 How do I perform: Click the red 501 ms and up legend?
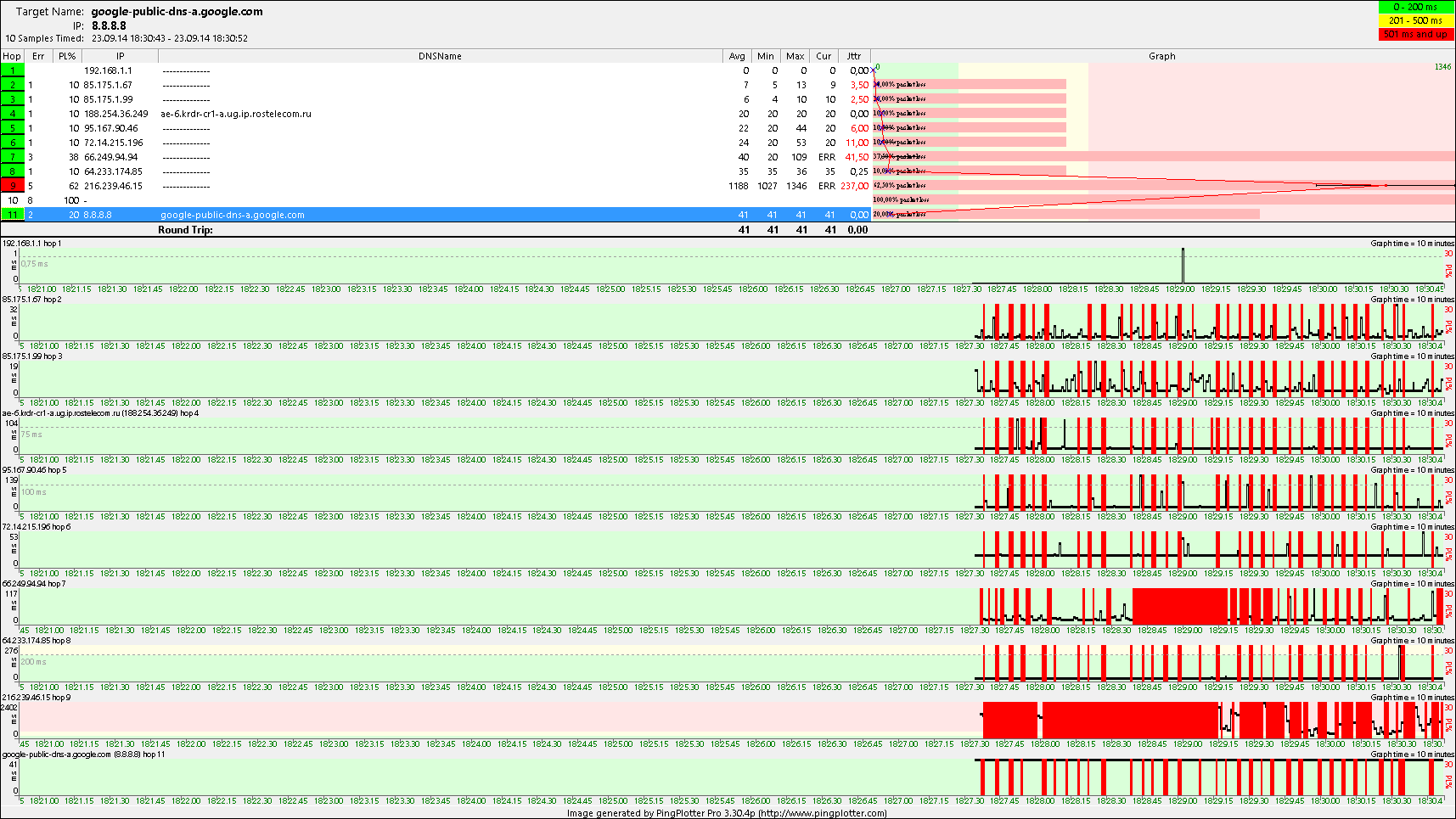[x=1415, y=34]
